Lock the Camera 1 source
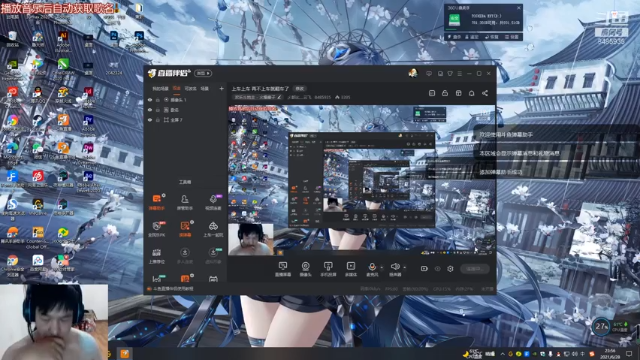The image size is (640, 360). (158, 100)
